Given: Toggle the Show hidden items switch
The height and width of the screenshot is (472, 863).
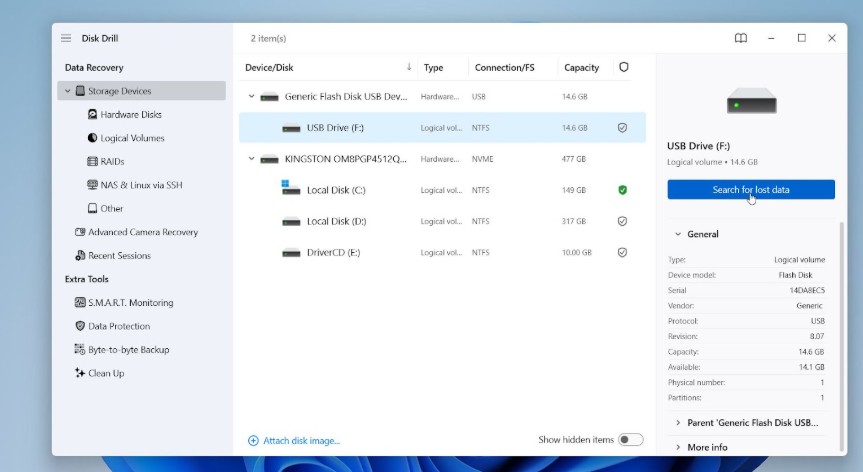Looking at the screenshot, I should coord(630,440).
